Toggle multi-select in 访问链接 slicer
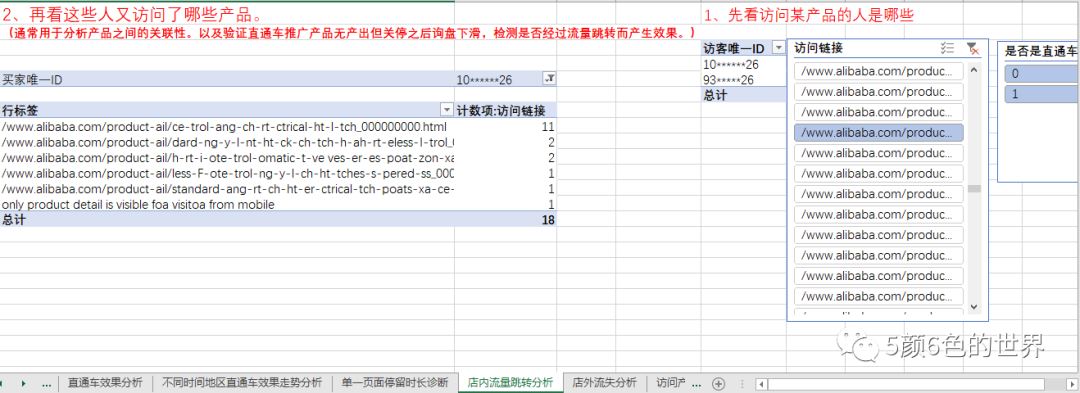 tap(947, 48)
